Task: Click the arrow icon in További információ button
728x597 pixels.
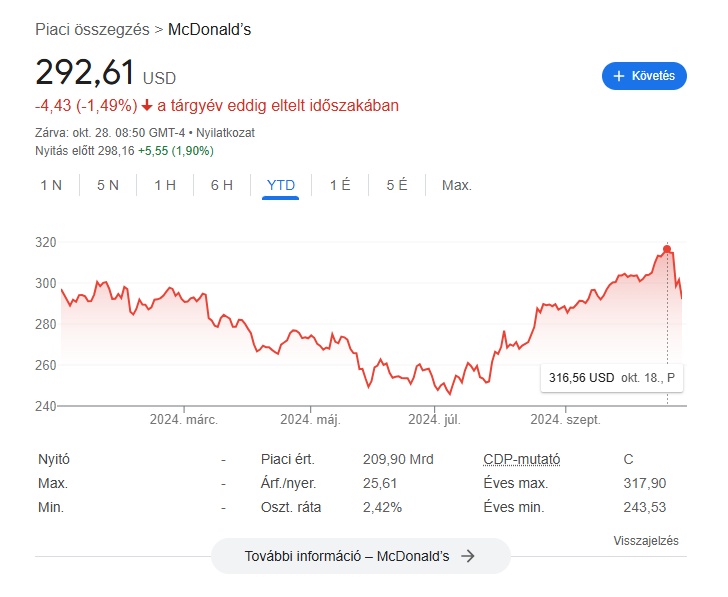Action: click(468, 556)
